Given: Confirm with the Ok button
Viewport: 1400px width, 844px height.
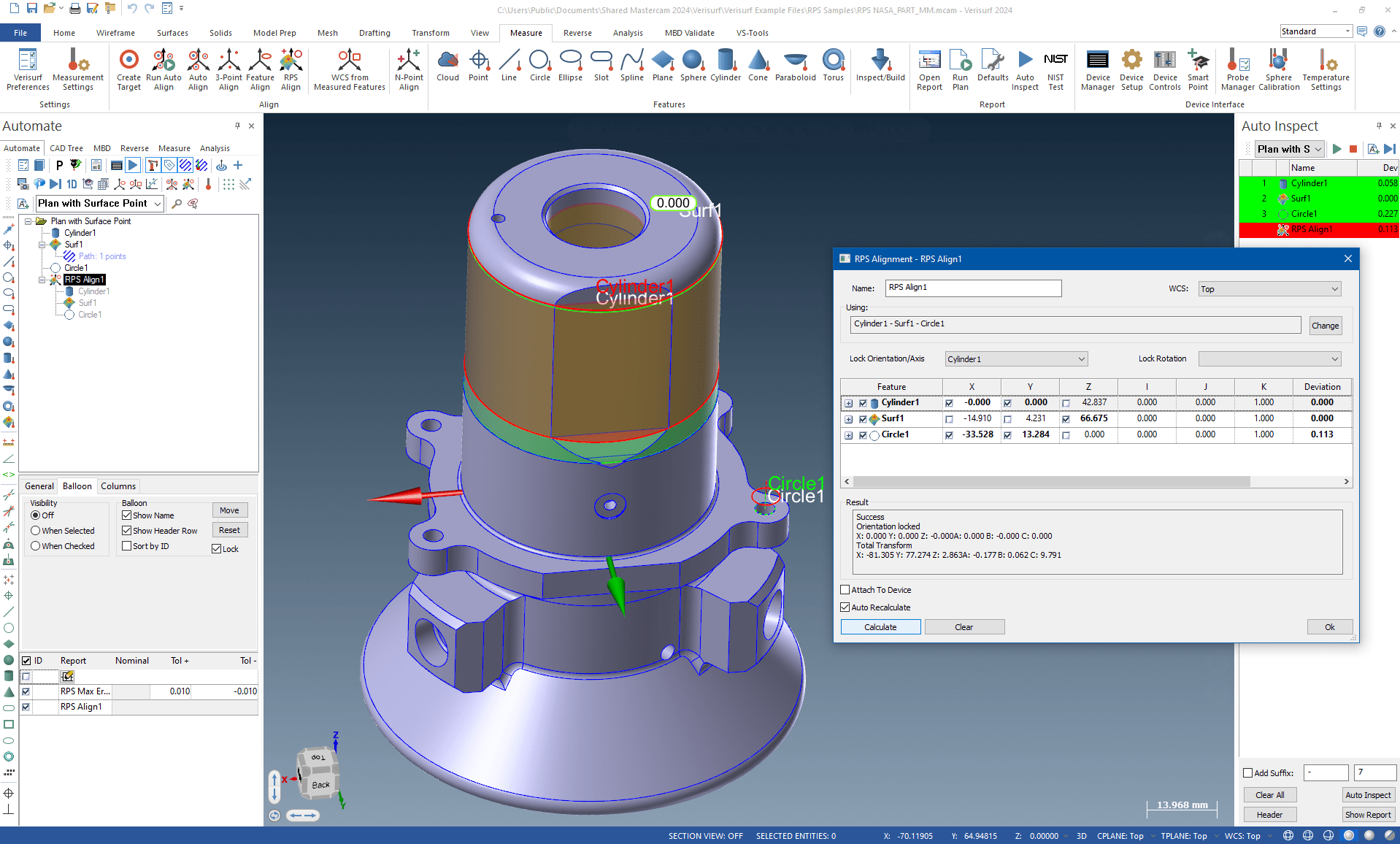Looking at the screenshot, I should point(1330,627).
